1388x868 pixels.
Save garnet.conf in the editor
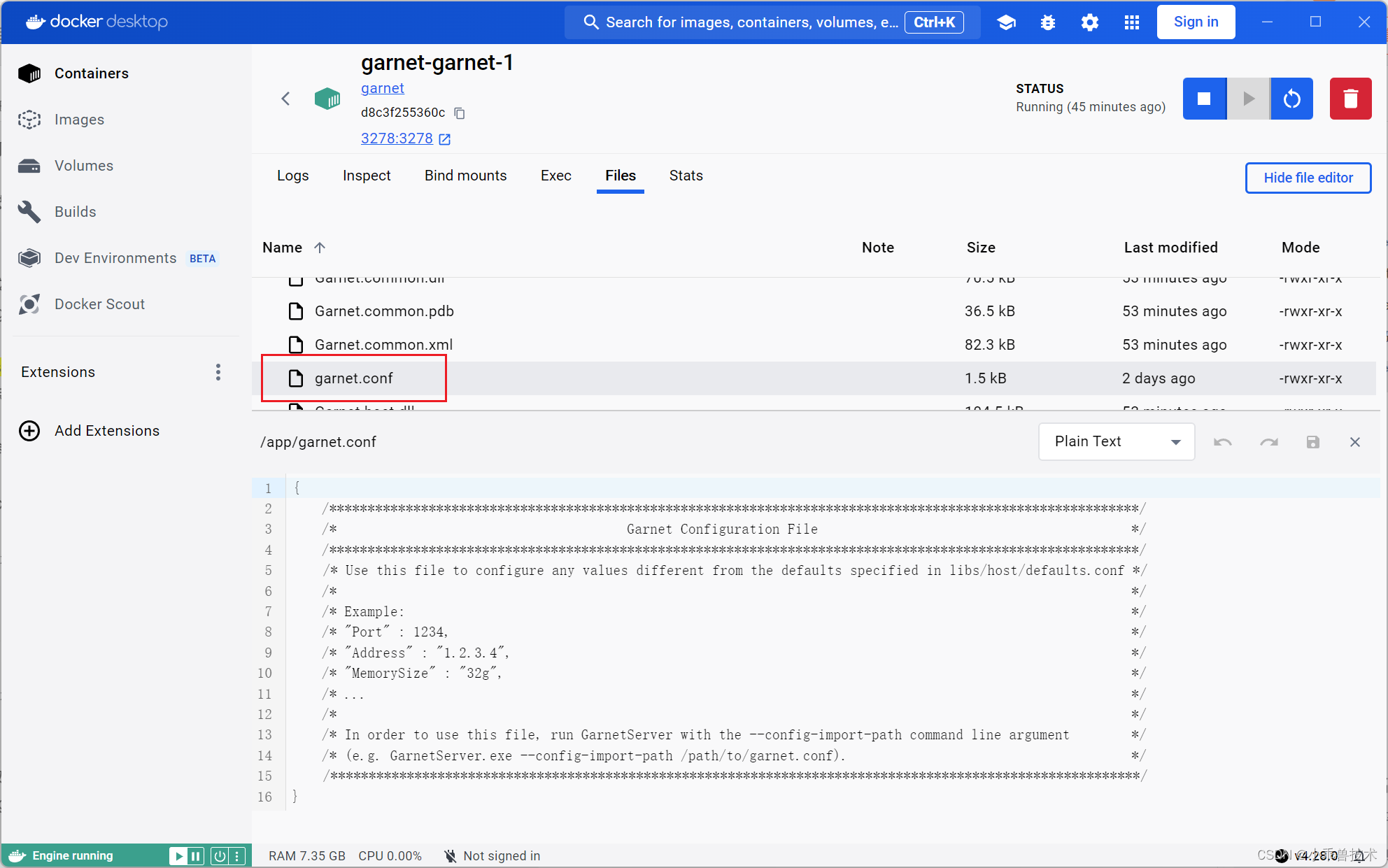point(1312,442)
